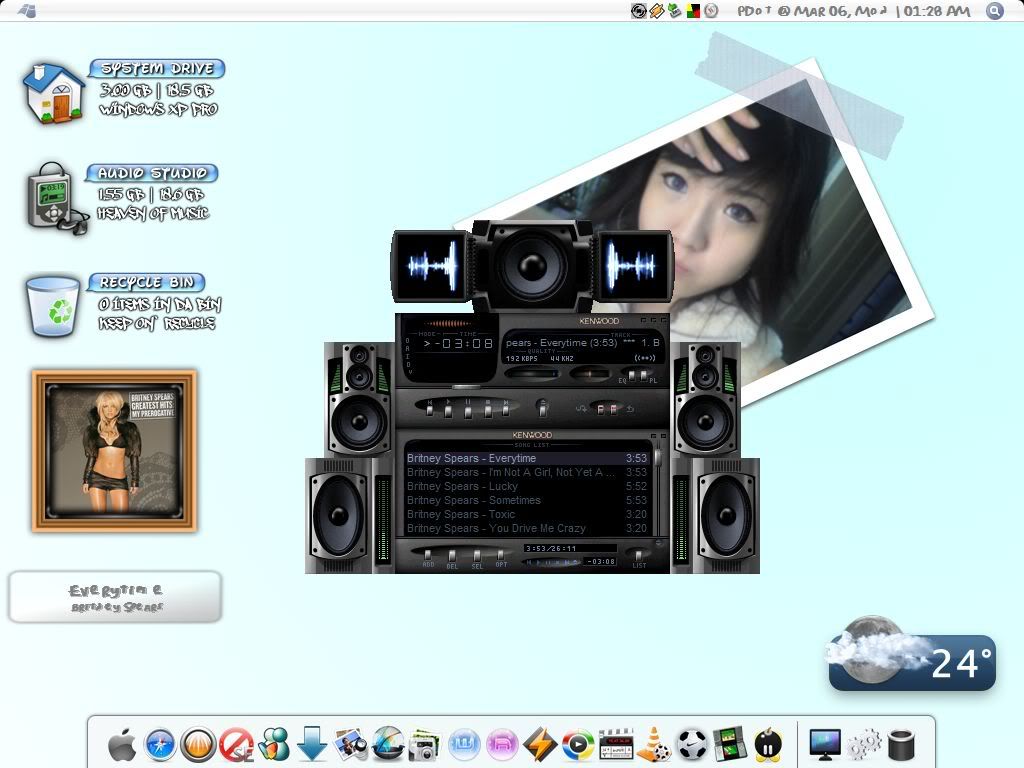Open Windows Media Player icon in dock

pos(578,745)
